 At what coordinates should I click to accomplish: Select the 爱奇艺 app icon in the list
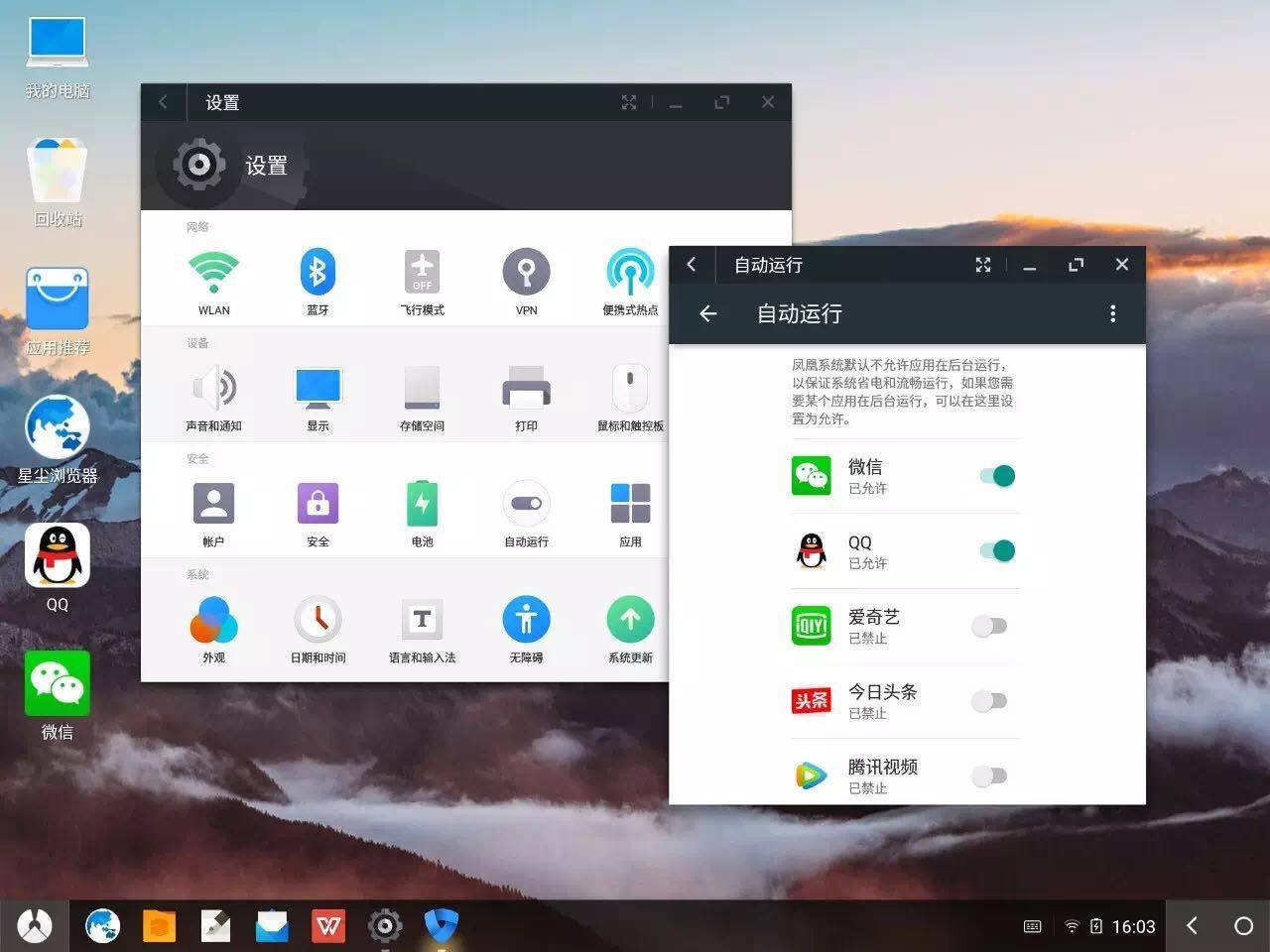click(x=812, y=626)
